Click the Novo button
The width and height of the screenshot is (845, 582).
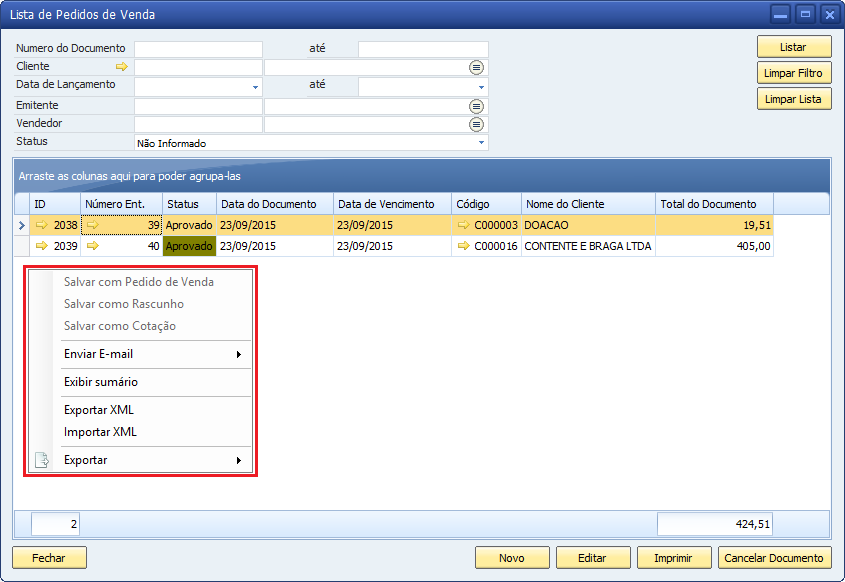point(512,558)
